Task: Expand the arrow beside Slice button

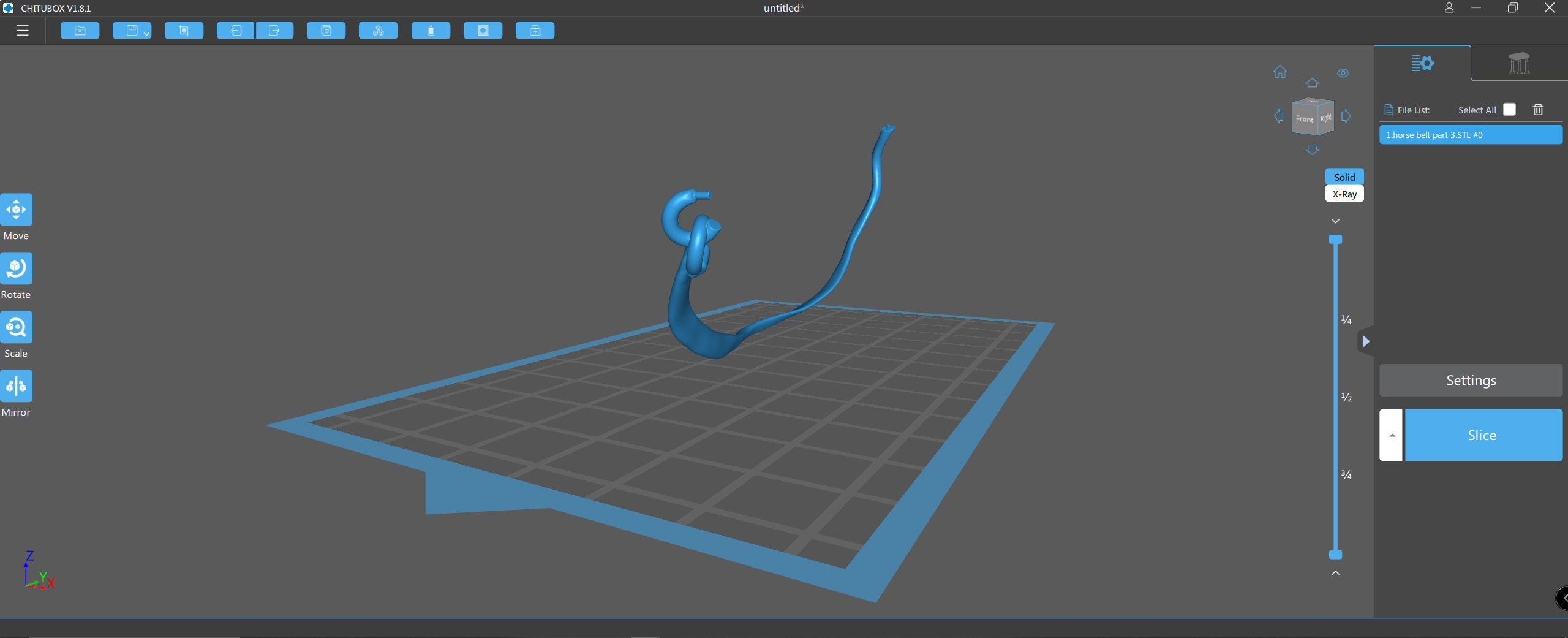Action: pyautogui.click(x=1392, y=435)
